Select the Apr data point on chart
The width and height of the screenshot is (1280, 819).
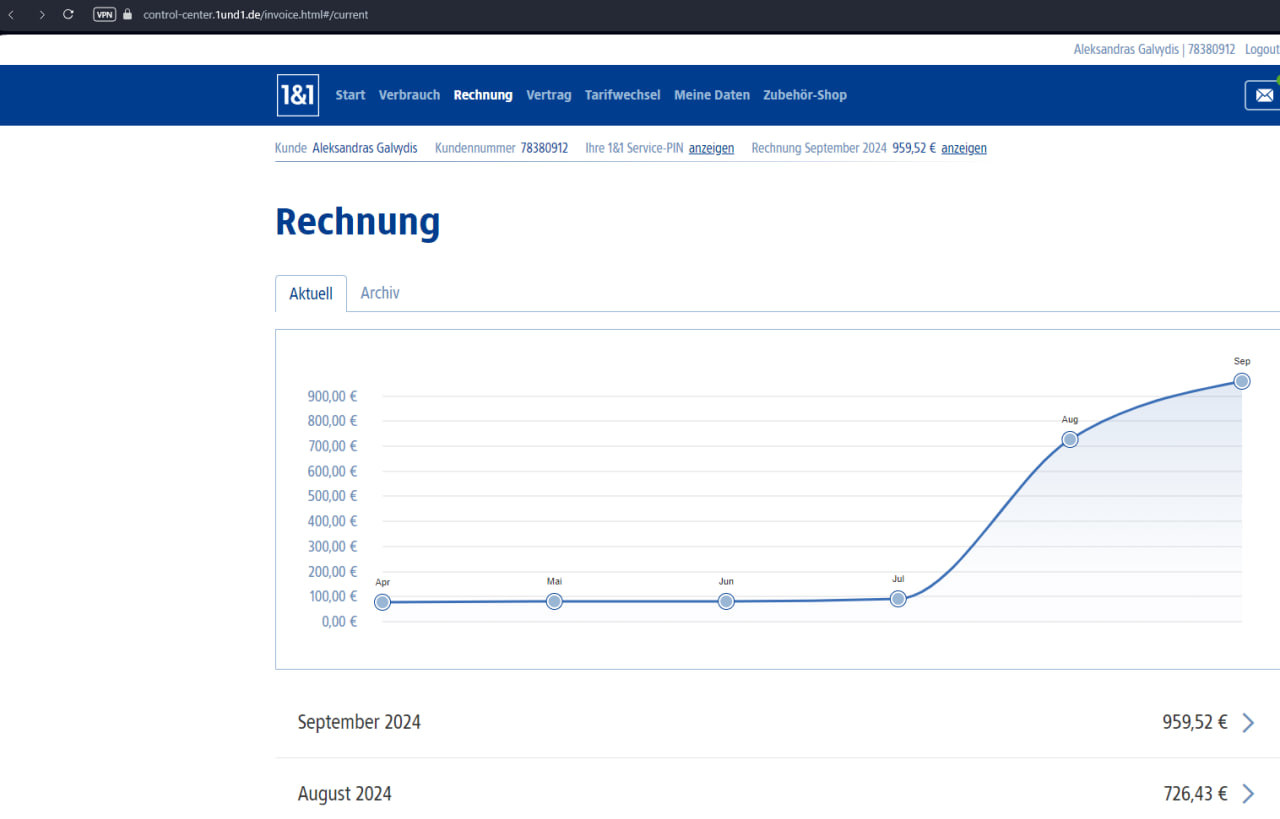click(382, 602)
